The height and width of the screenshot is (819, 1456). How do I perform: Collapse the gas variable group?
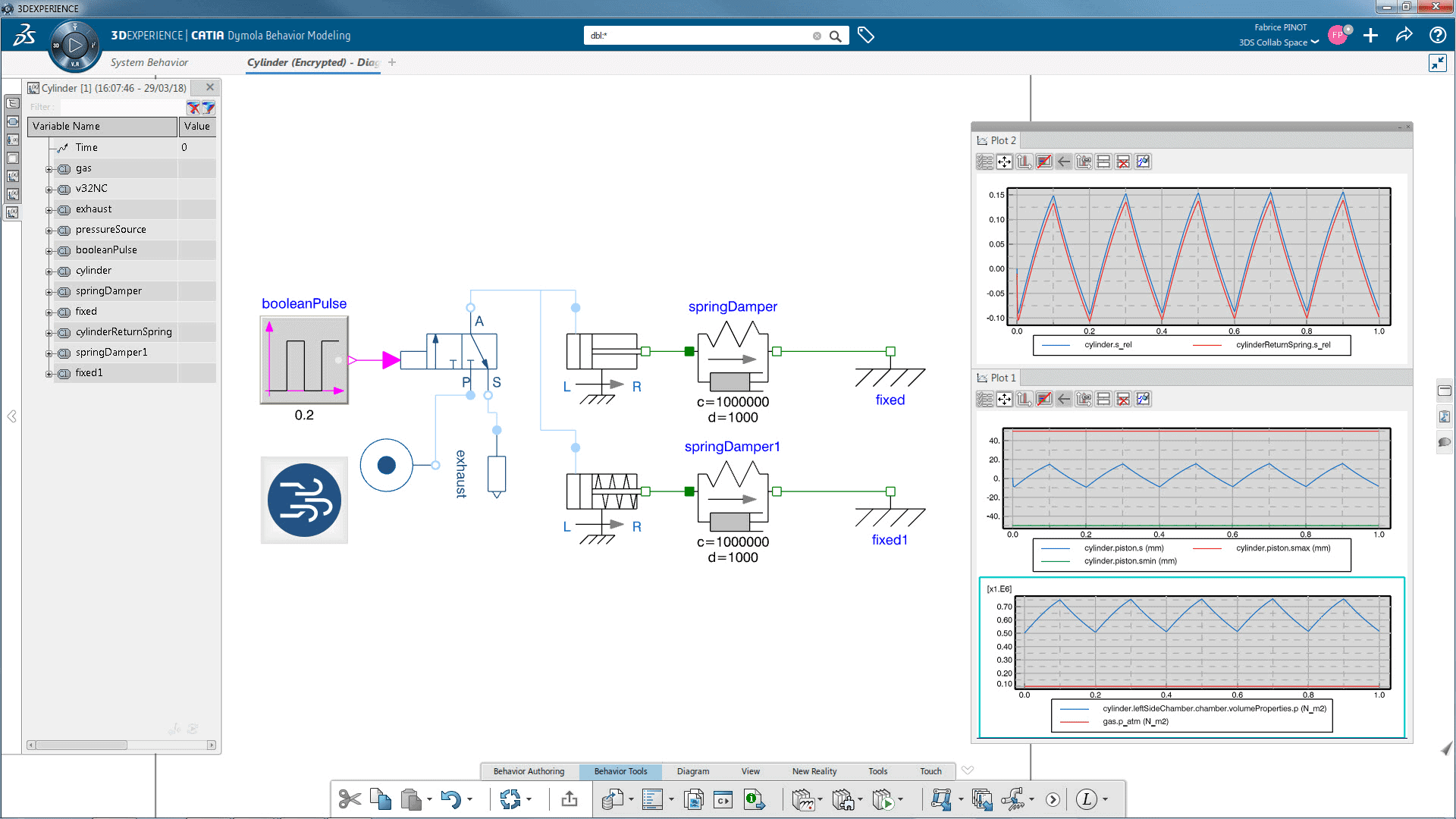[x=48, y=168]
